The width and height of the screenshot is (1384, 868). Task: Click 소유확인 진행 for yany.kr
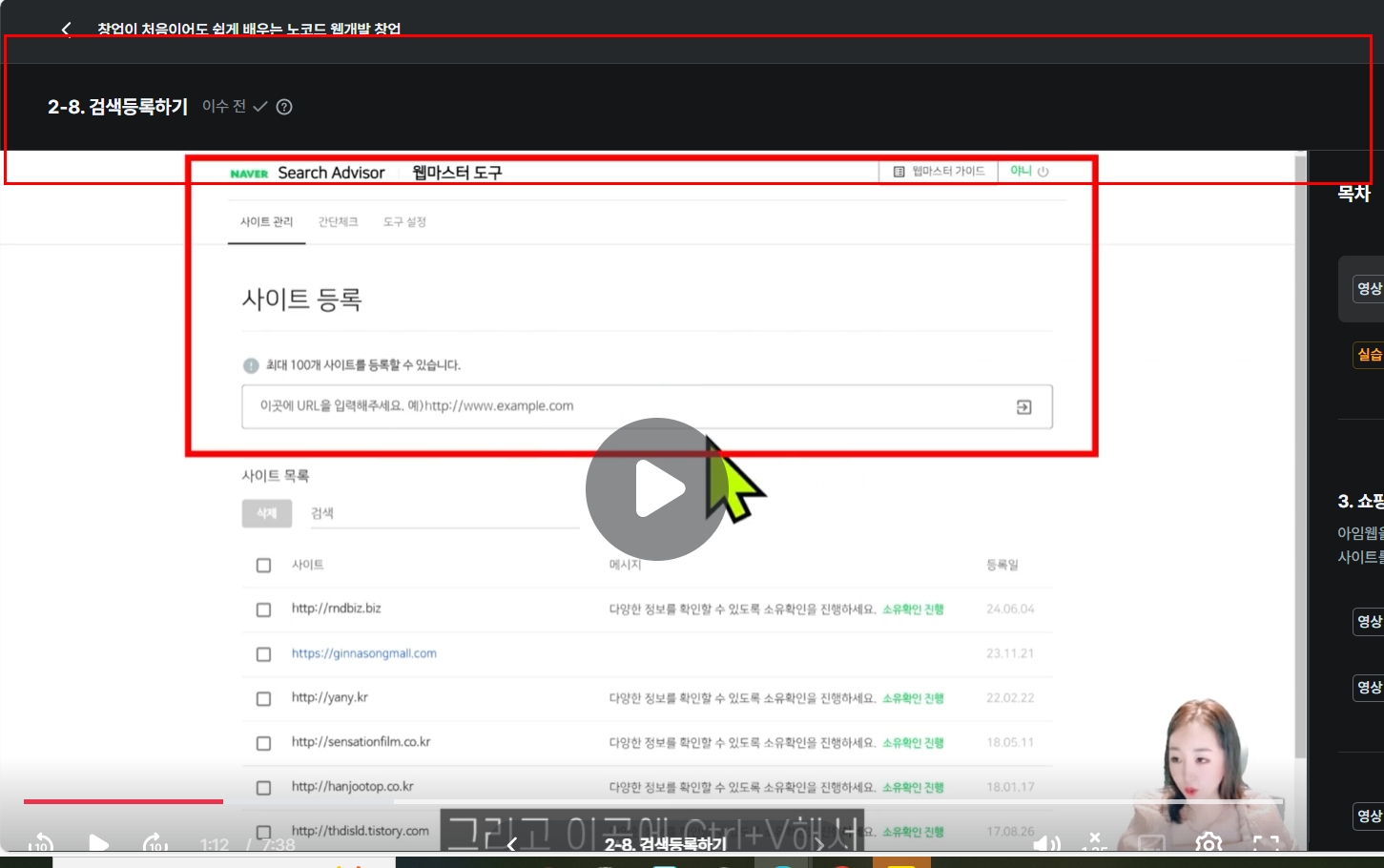point(913,698)
